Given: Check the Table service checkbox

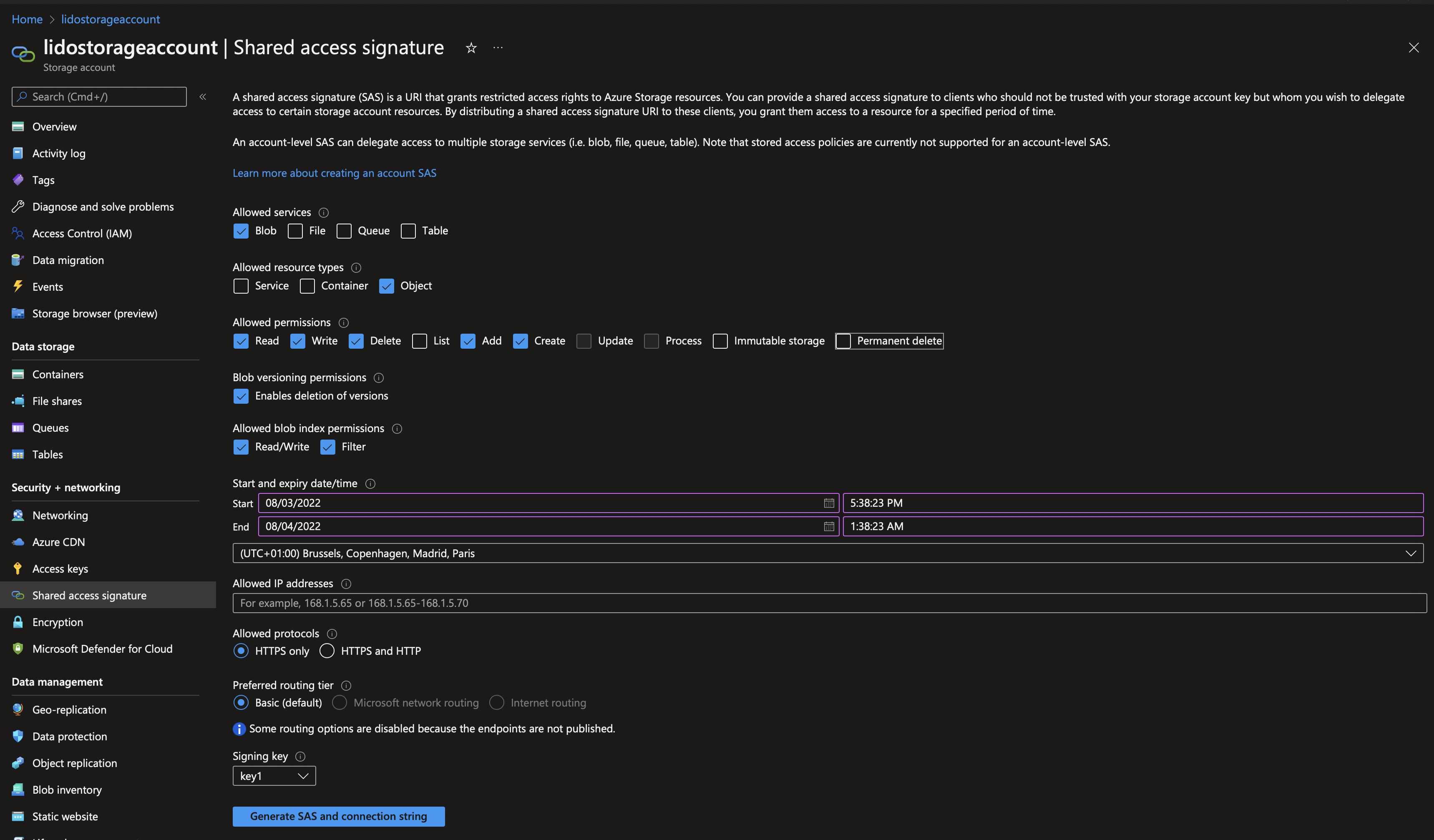Looking at the screenshot, I should coord(408,231).
